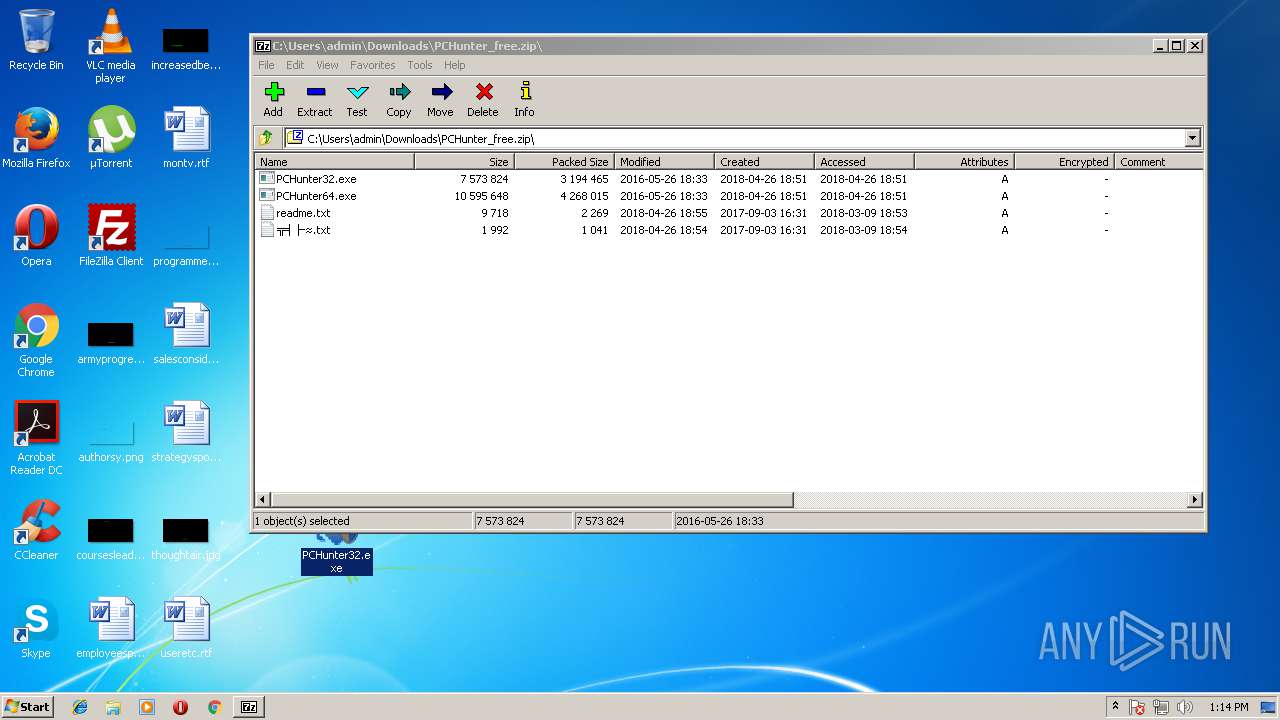Click the Add toolbar icon

point(273,100)
